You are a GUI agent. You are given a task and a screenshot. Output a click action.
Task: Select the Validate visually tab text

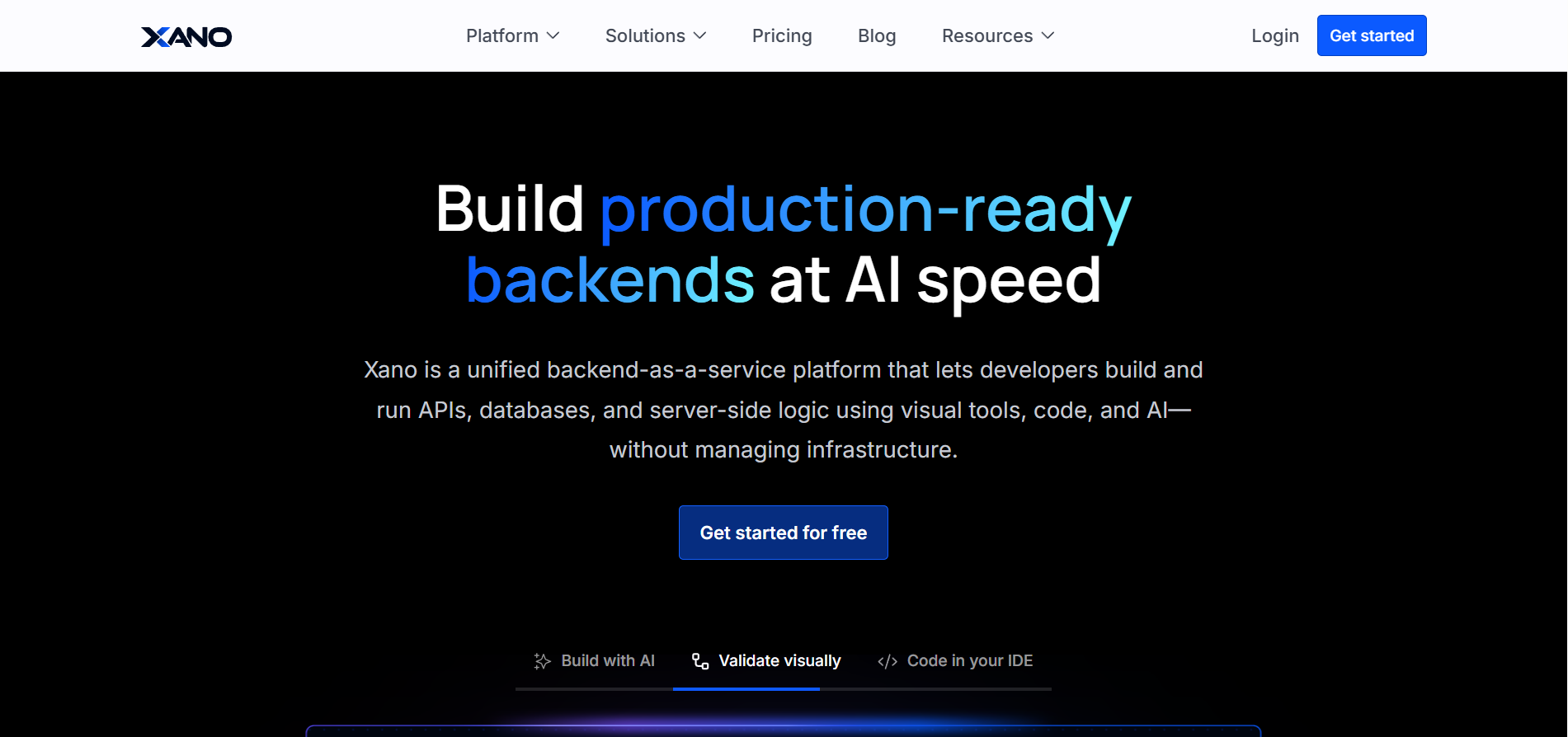(779, 661)
